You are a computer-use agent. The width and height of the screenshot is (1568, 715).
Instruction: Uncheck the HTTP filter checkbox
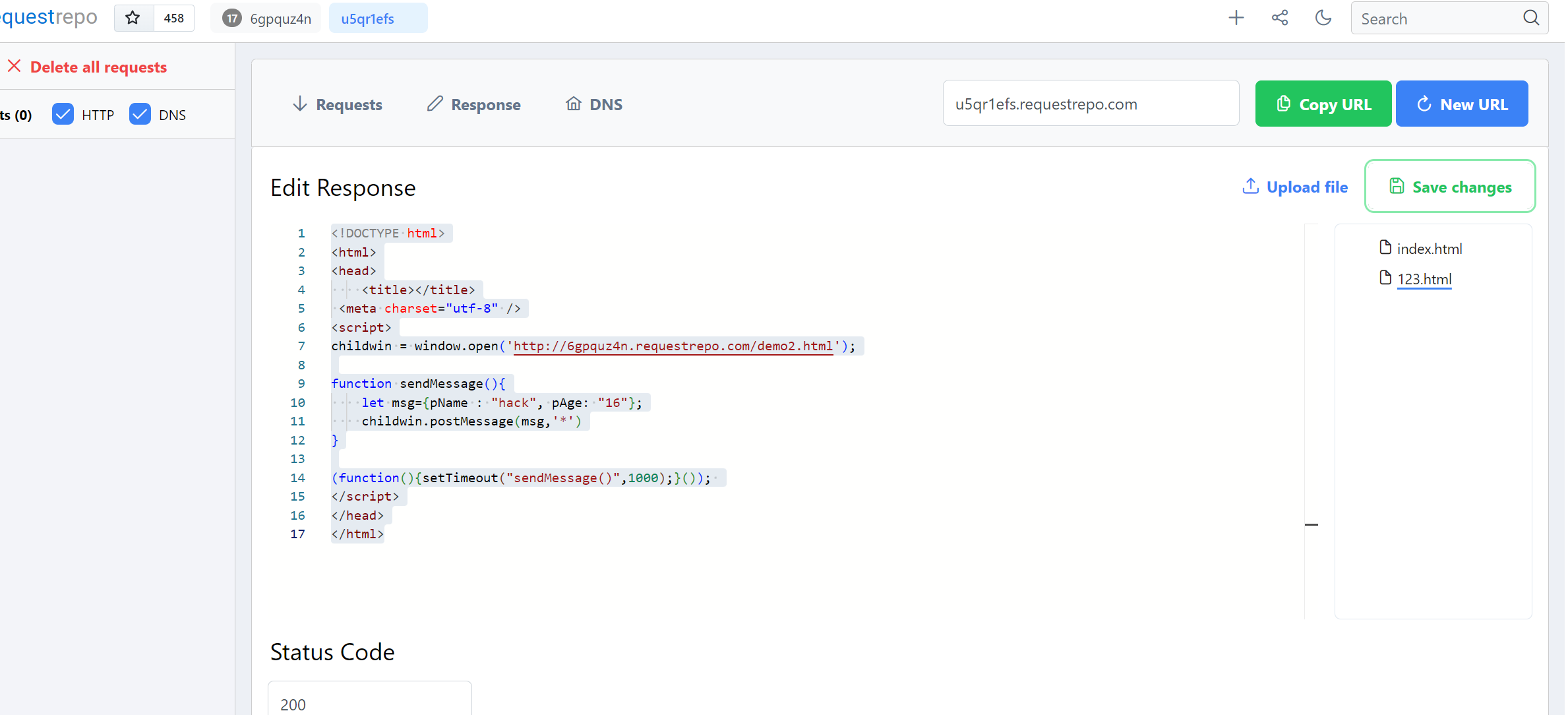click(63, 114)
